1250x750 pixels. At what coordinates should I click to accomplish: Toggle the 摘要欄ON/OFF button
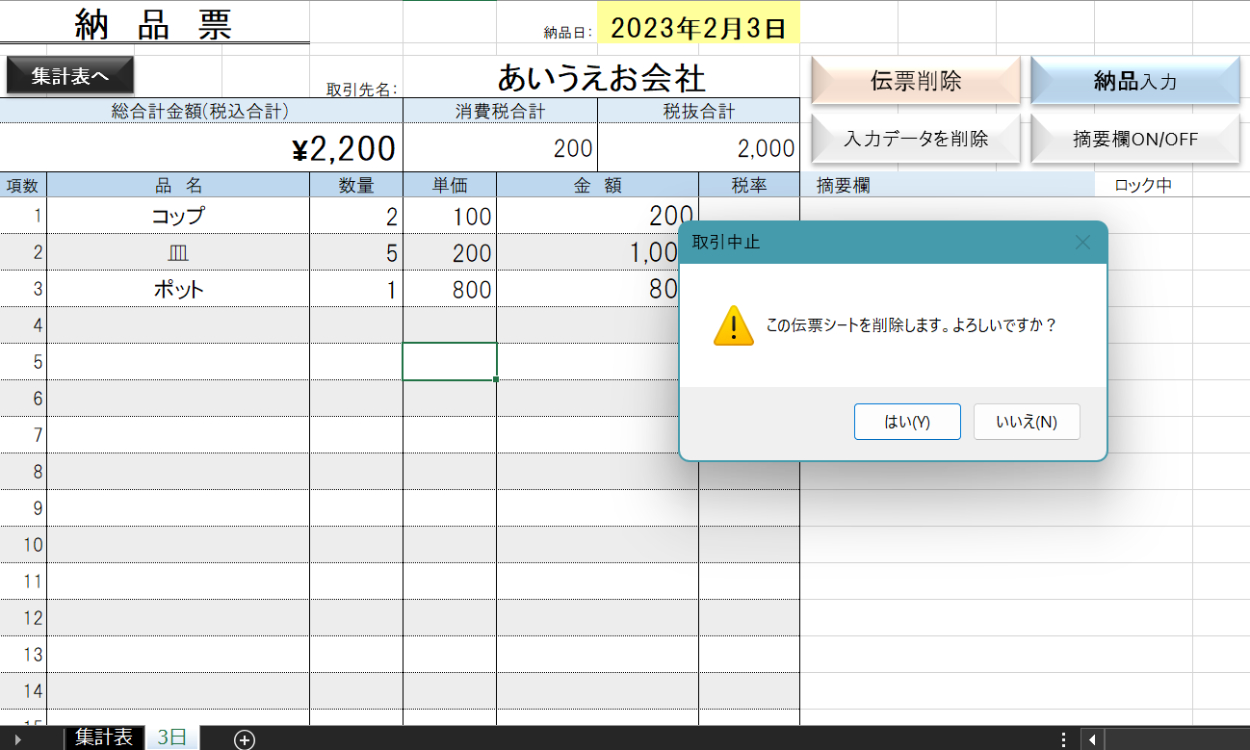[1135, 139]
